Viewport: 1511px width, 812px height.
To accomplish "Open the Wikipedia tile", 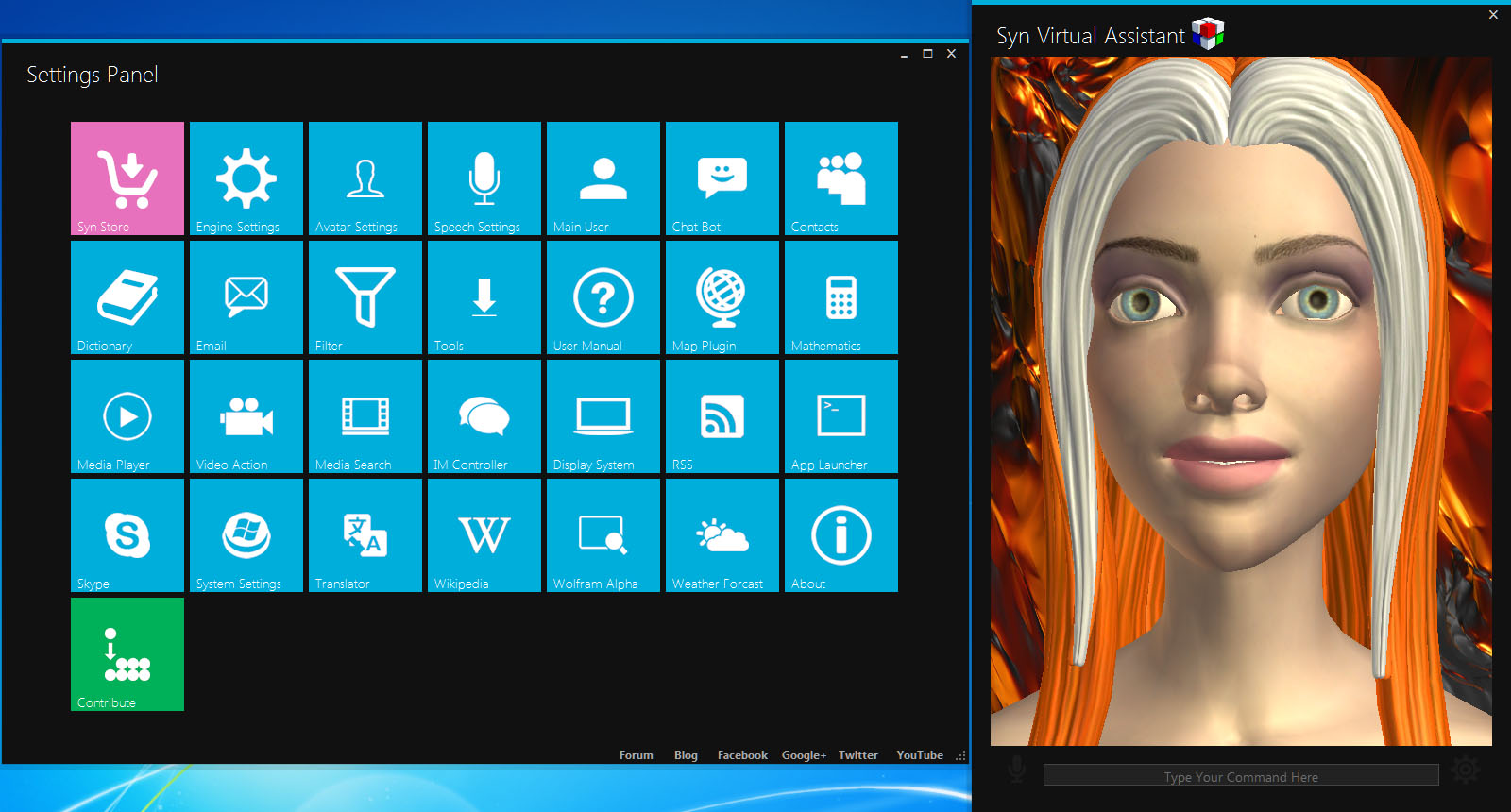I will point(484,535).
